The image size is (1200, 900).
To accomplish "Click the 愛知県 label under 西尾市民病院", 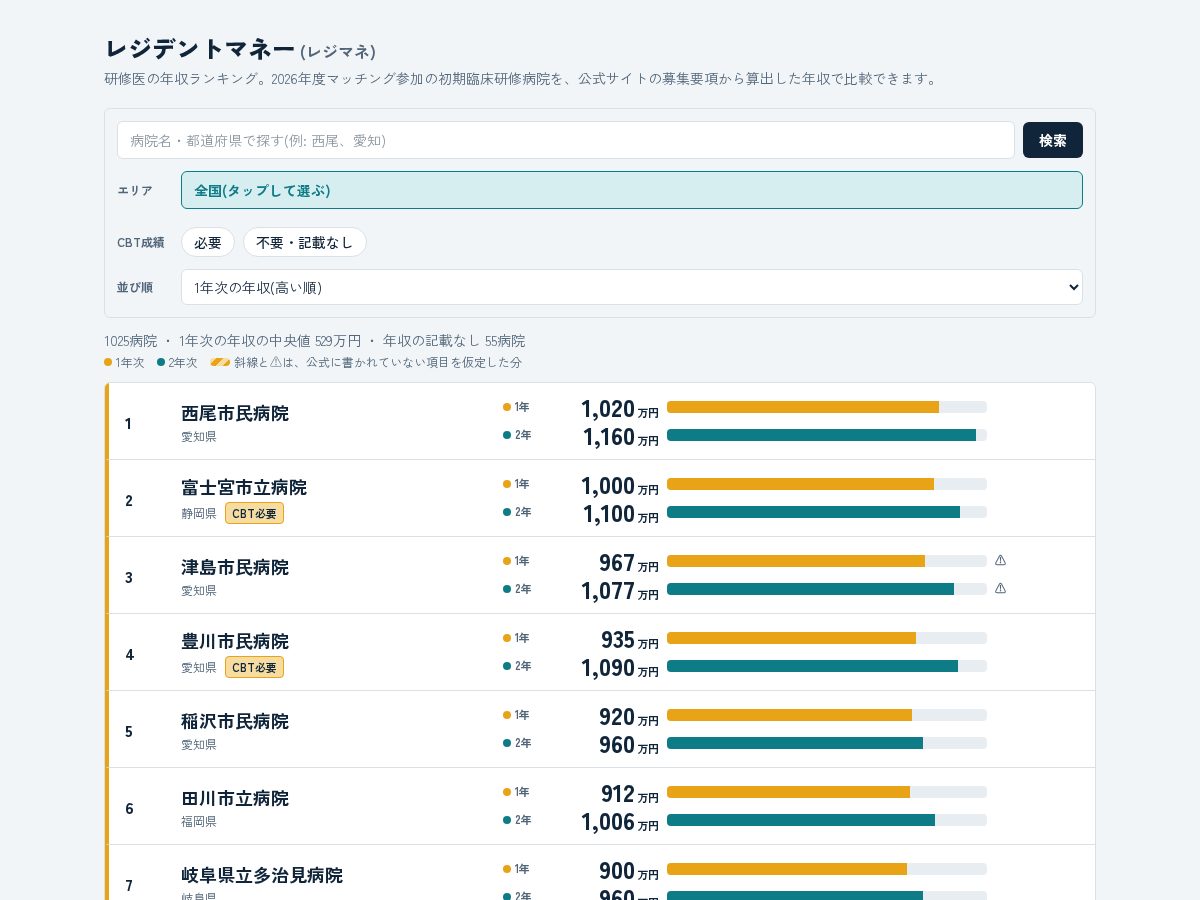I will point(199,436).
